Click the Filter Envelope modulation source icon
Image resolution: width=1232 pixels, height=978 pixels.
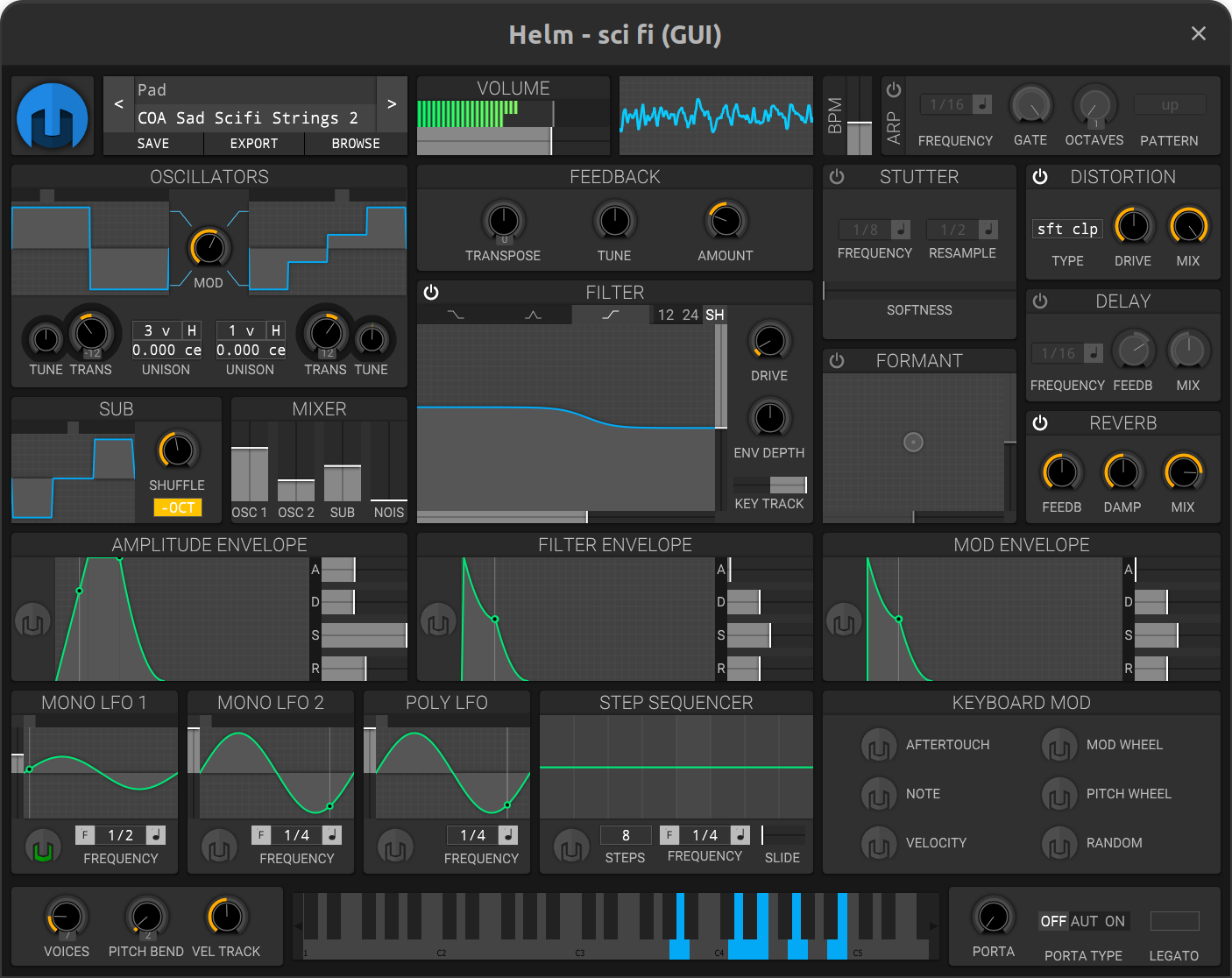438,621
